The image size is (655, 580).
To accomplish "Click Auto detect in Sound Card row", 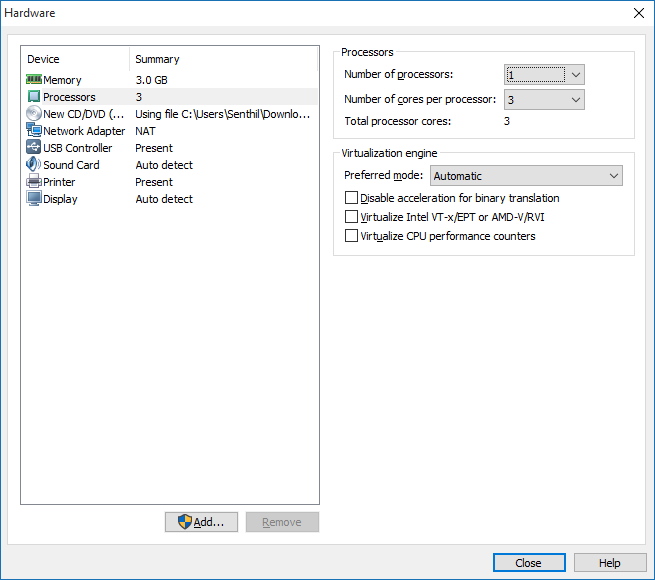I will tap(164, 165).
